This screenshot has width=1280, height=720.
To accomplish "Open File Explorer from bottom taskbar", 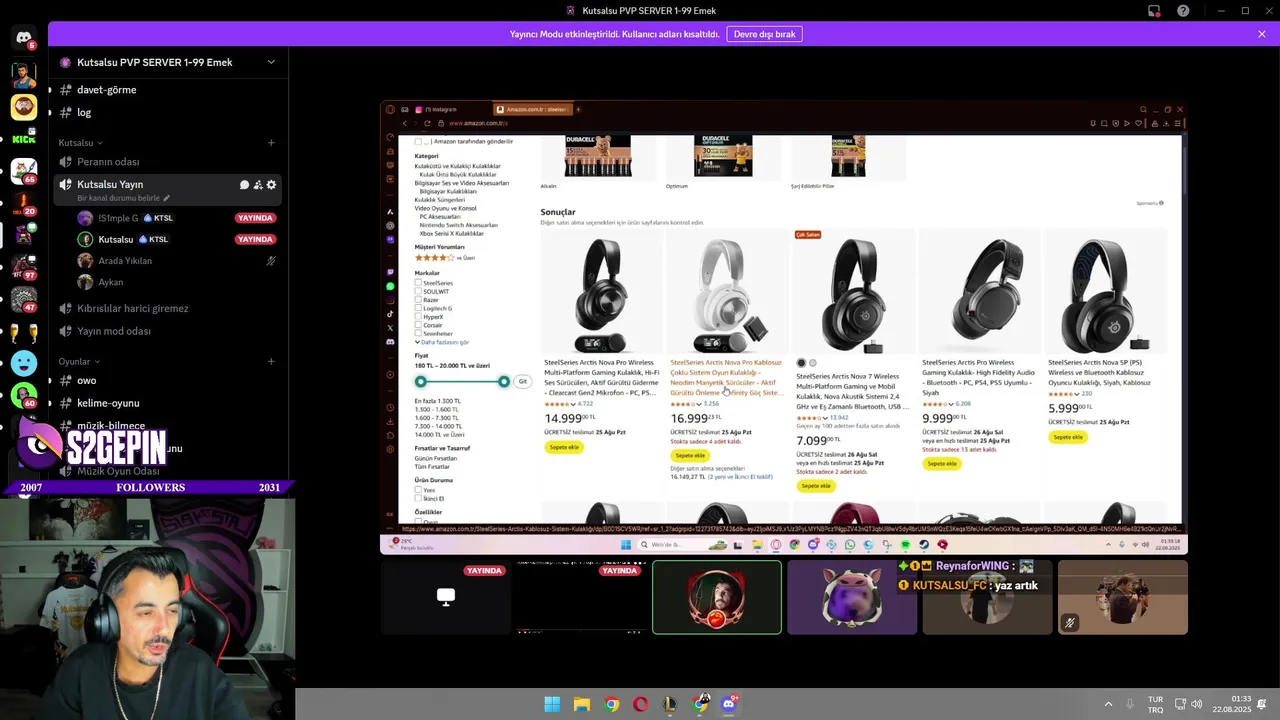I will pos(581,704).
